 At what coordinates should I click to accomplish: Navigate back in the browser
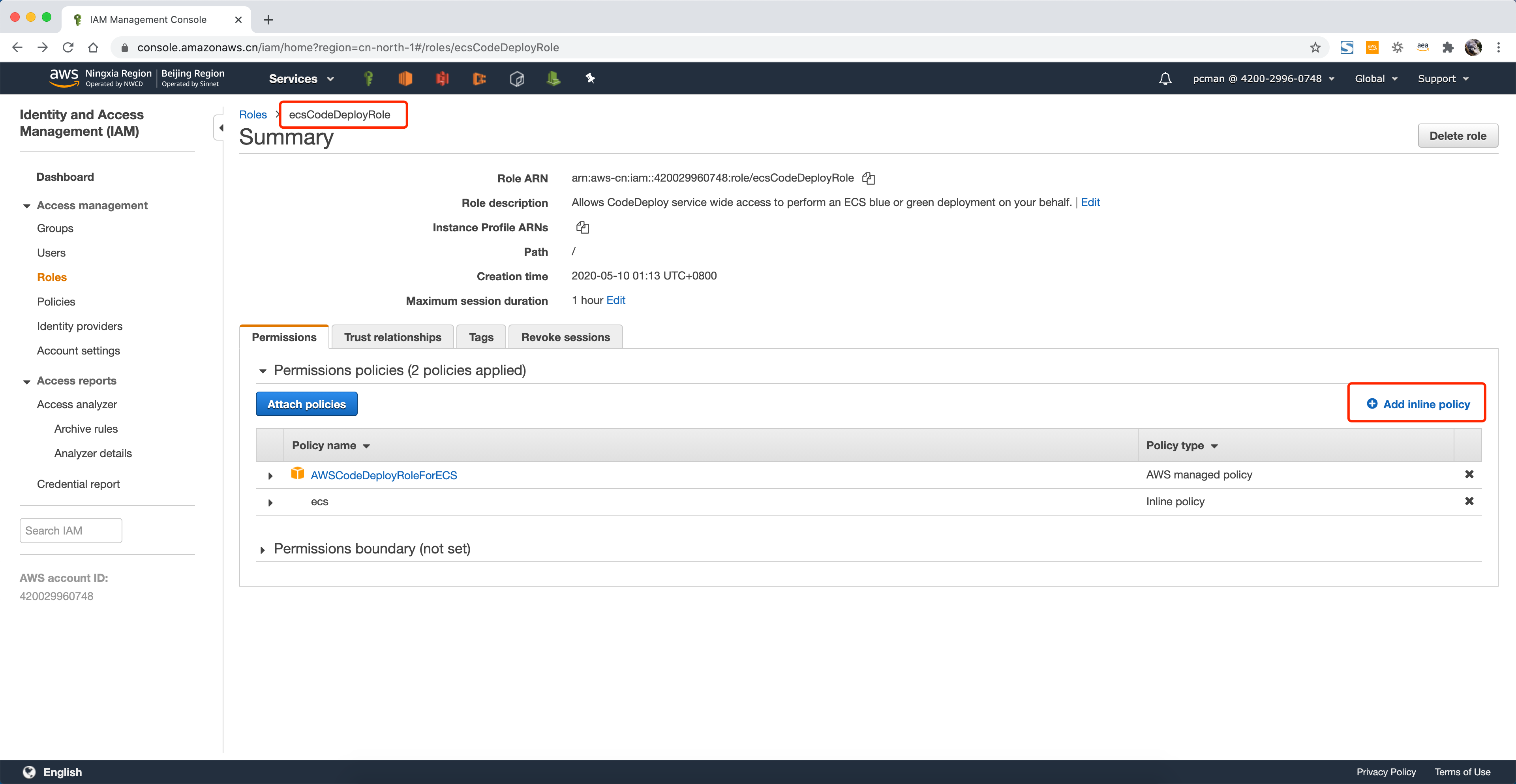[x=17, y=48]
